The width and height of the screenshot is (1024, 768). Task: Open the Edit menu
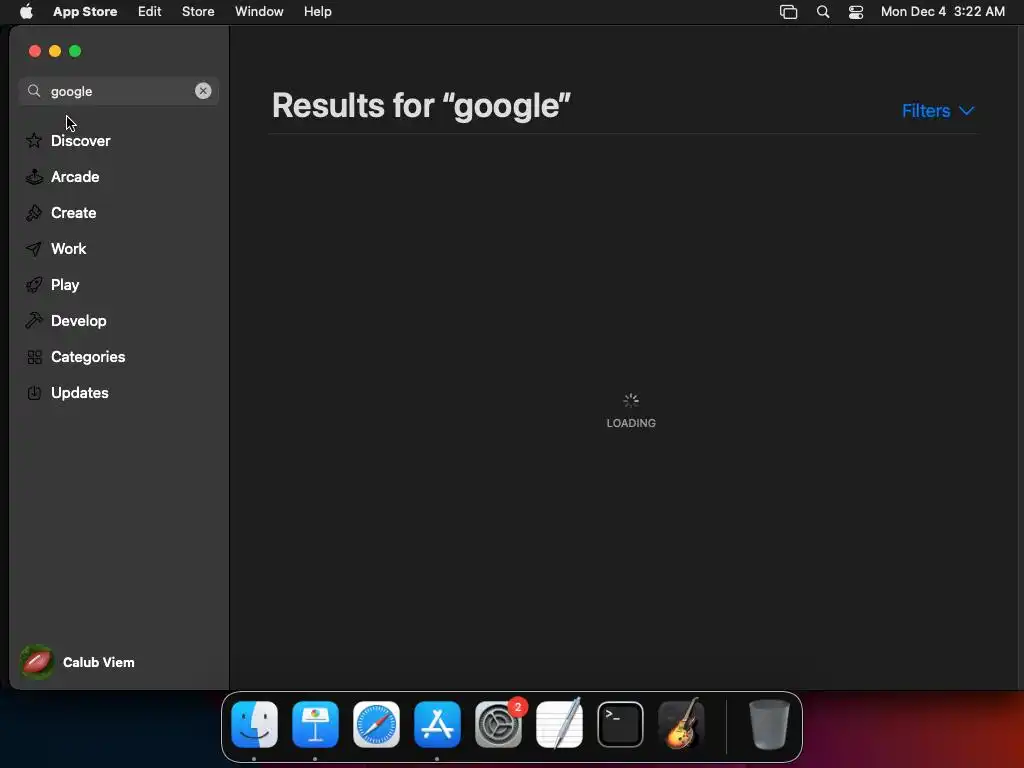(x=150, y=12)
